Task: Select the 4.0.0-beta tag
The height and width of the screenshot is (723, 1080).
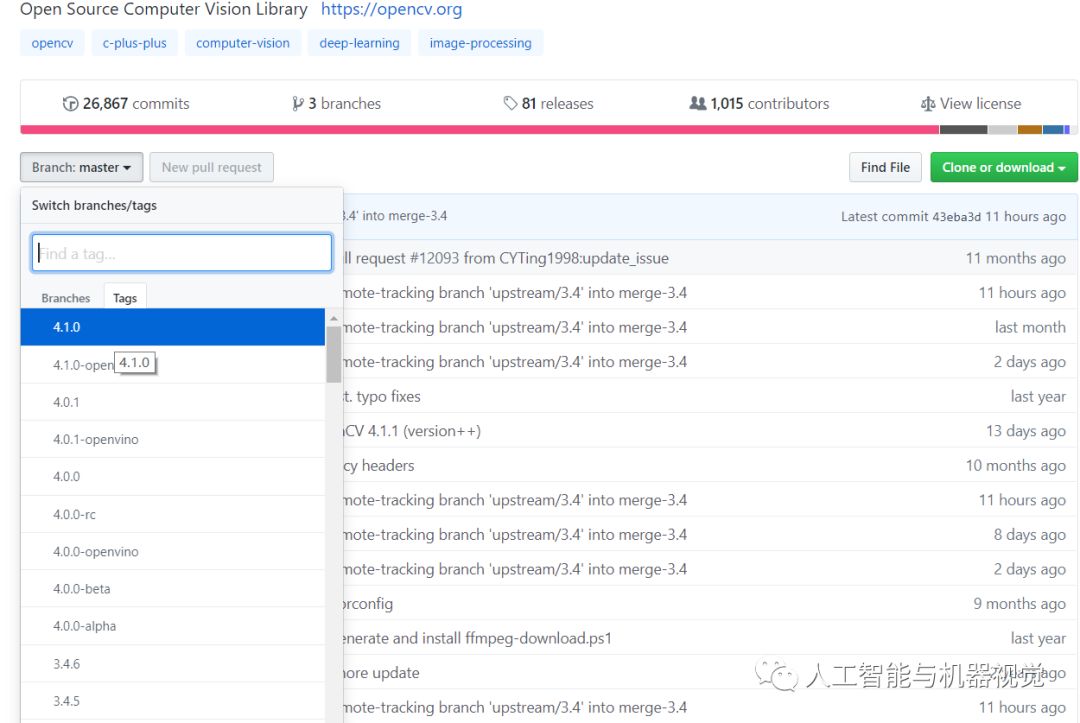Action: click(172, 588)
